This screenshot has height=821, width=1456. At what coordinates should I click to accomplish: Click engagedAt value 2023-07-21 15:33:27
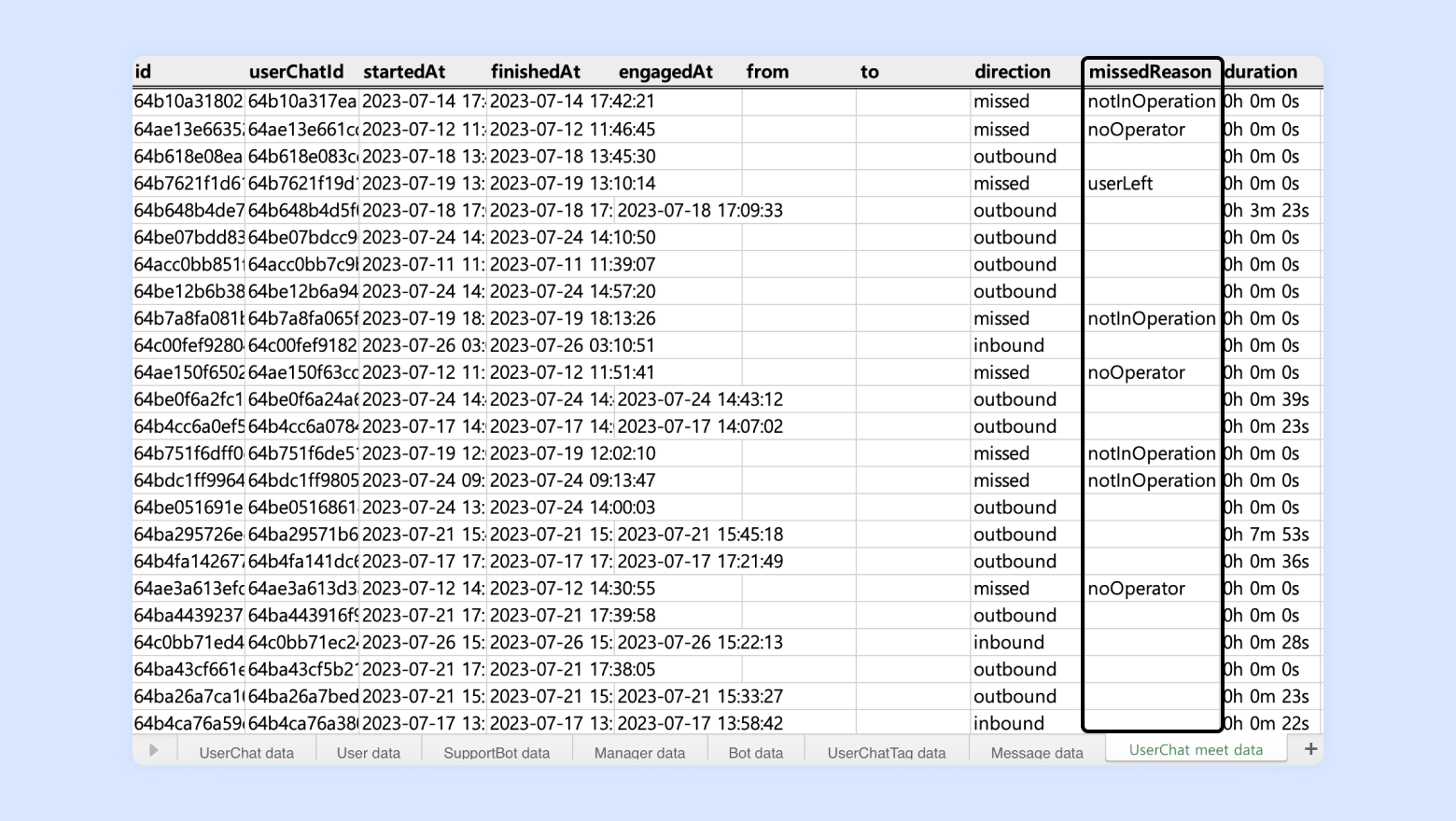tap(700, 697)
